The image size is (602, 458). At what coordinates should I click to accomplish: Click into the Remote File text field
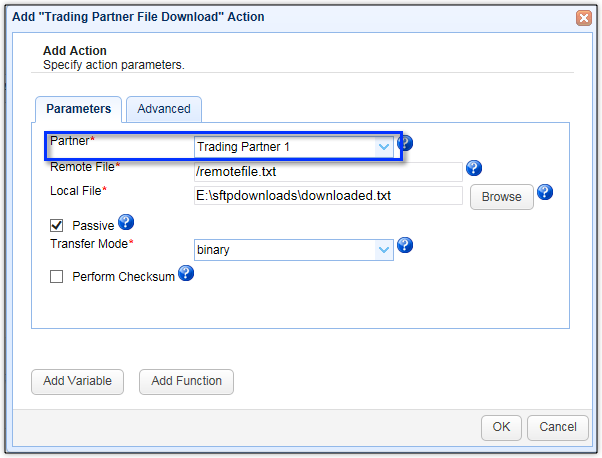point(327,172)
